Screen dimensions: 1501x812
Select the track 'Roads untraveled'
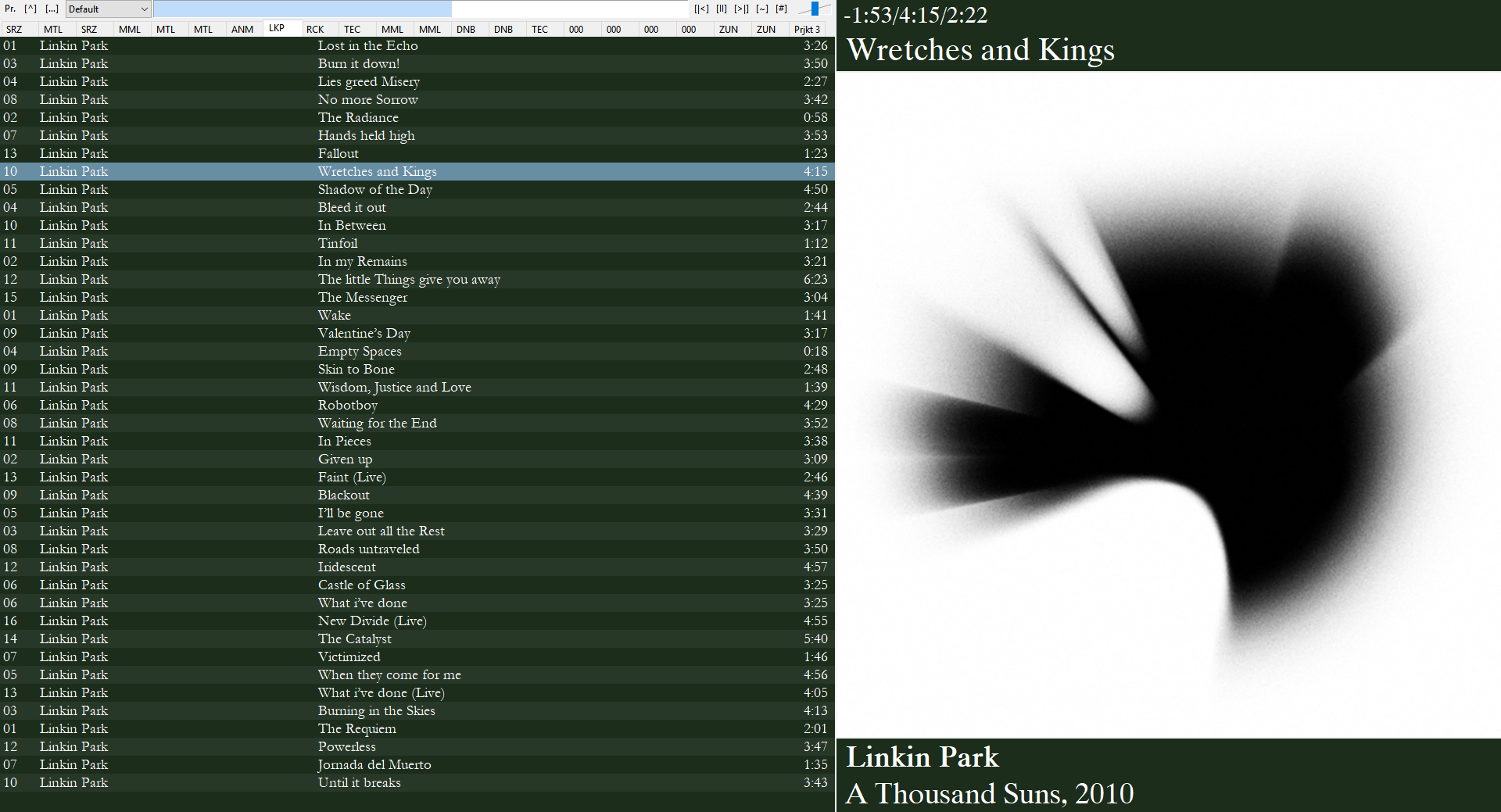[417, 549]
